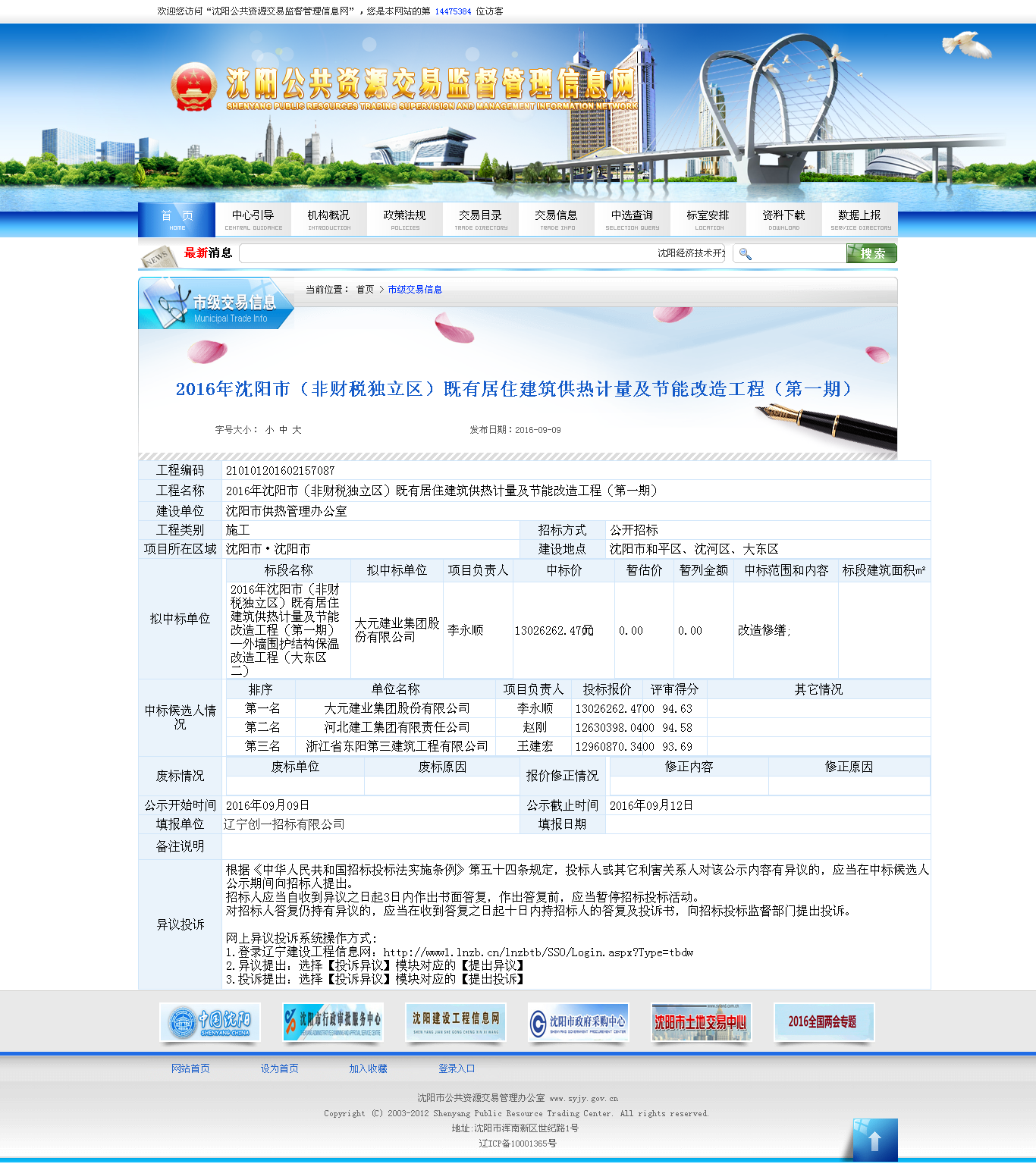Open the 交易信息 navigation item
The image size is (1036, 1164).
point(557,220)
